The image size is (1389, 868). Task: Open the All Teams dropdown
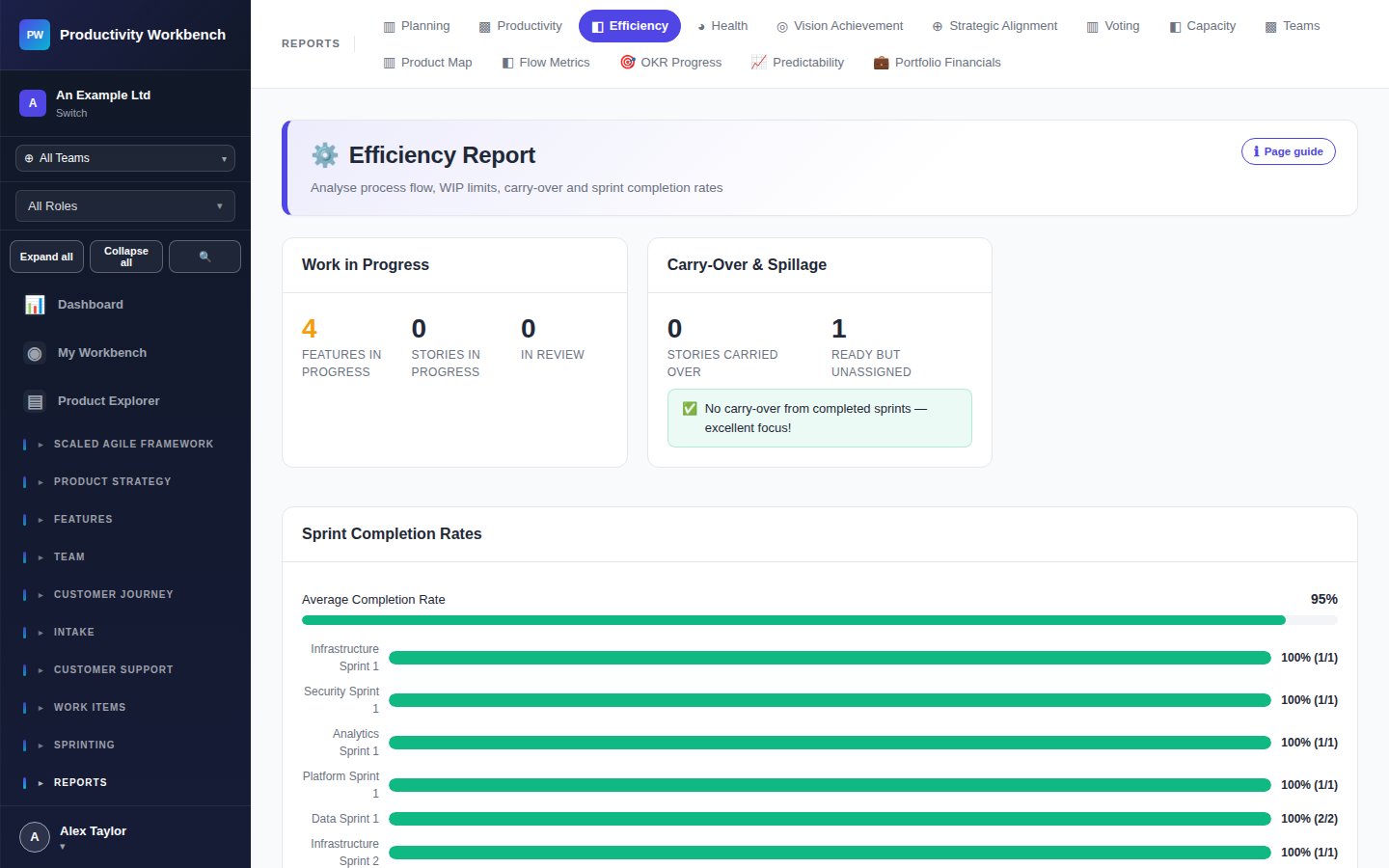click(125, 158)
